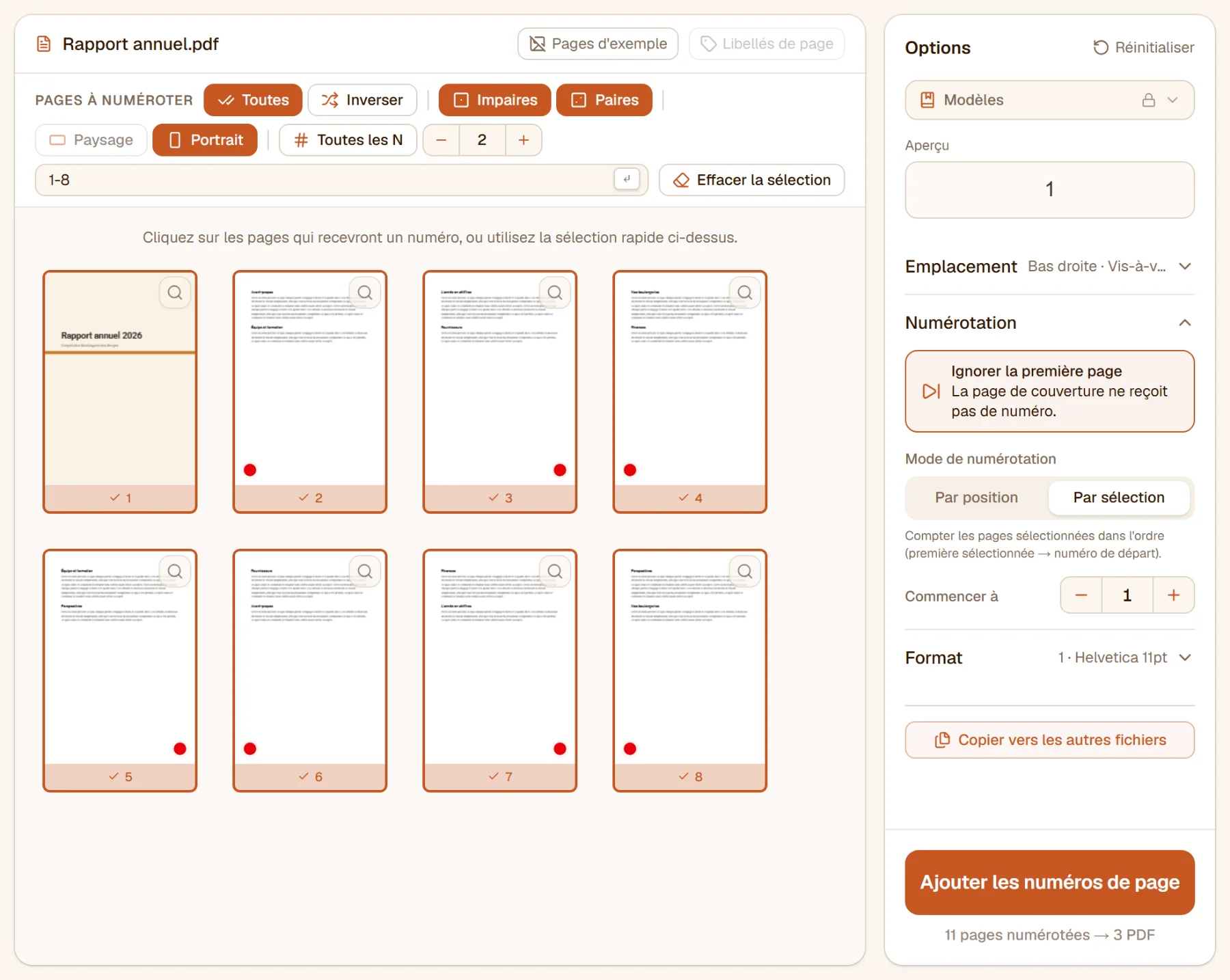Increase the Commencer à start number
The height and width of the screenshot is (980, 1230).
tap(1173, 595)
